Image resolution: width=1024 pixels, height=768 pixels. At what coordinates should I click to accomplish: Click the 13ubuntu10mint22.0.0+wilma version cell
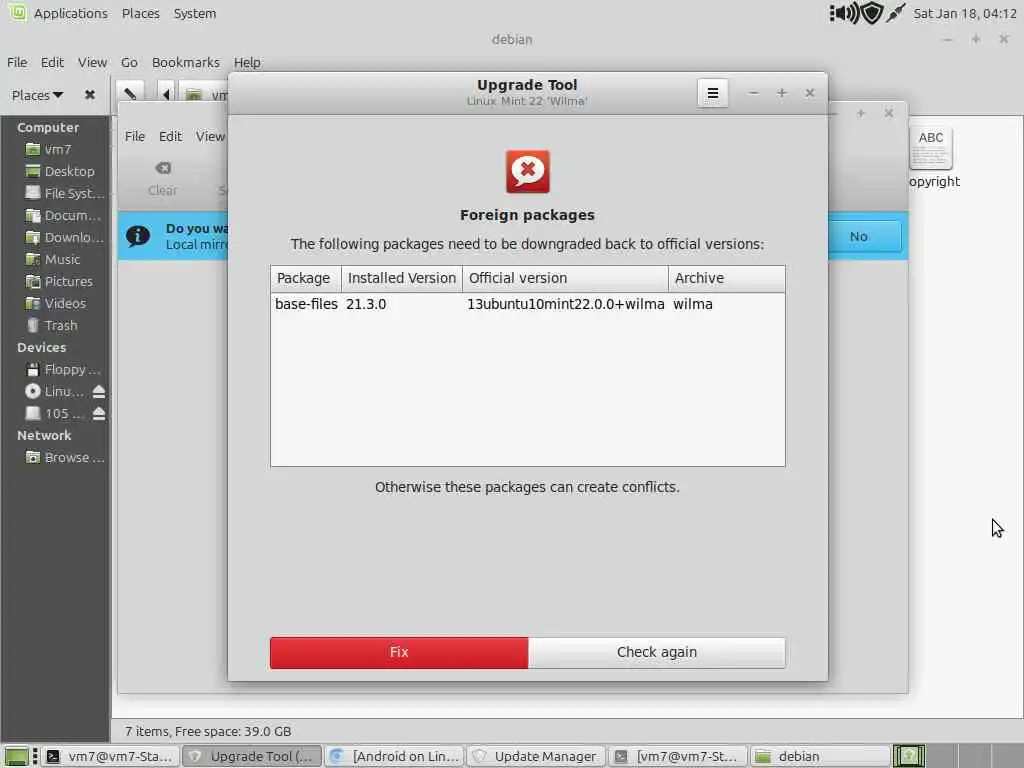(x=566, y=304)
